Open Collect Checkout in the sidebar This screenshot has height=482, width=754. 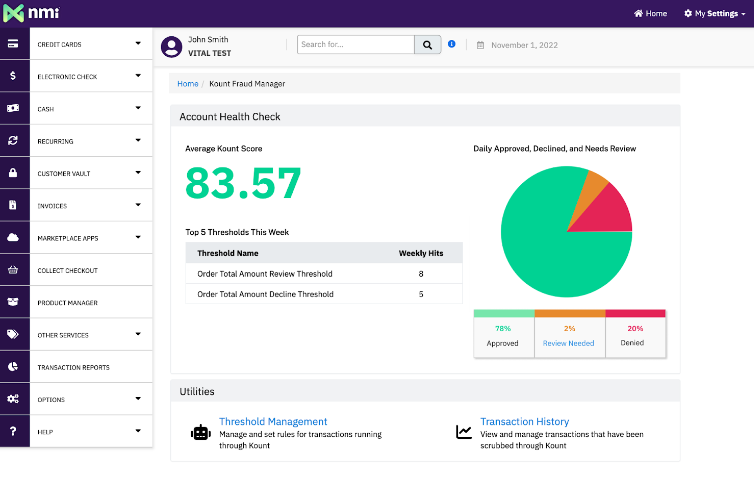click(67, 270)
